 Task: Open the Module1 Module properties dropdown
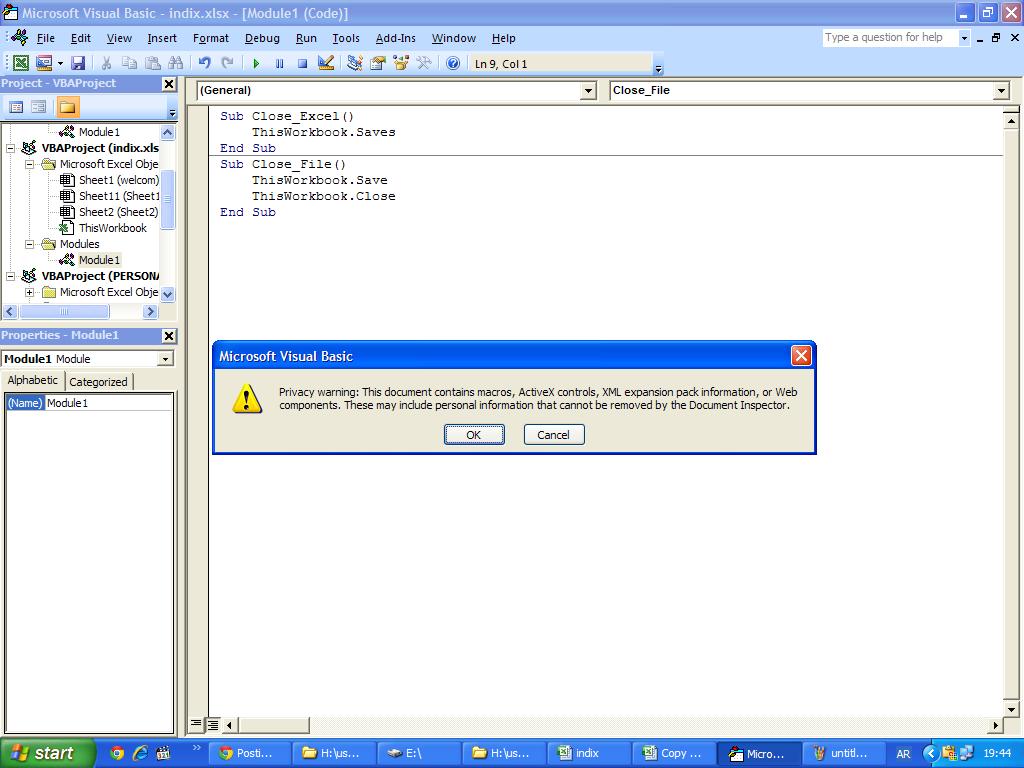165,359
